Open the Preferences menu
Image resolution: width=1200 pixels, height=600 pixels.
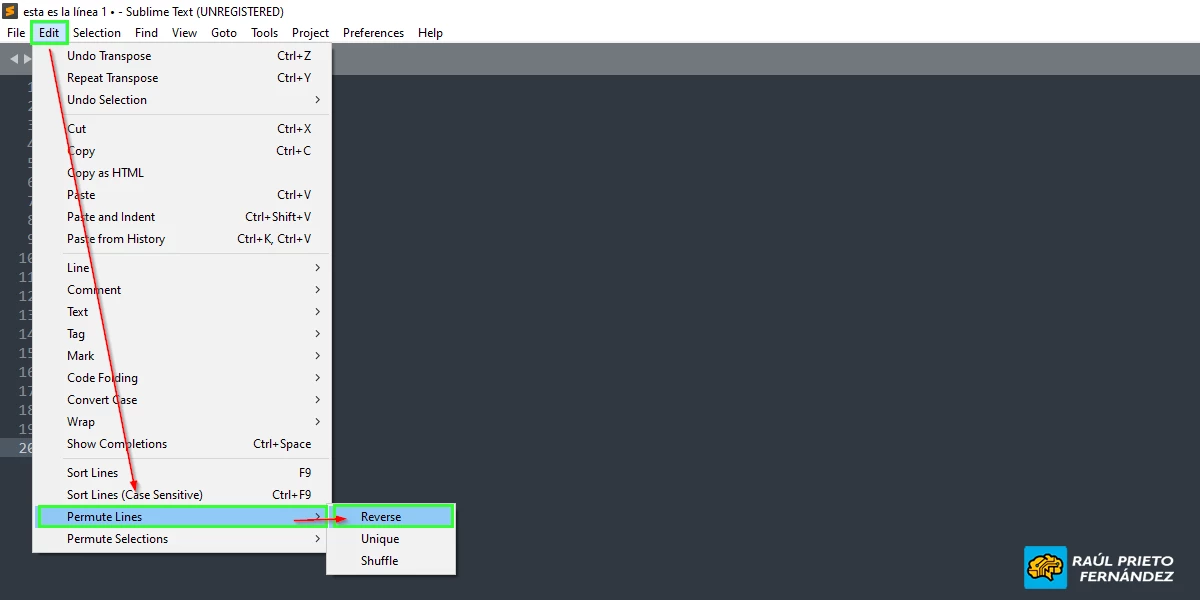(x=373, y=33)
